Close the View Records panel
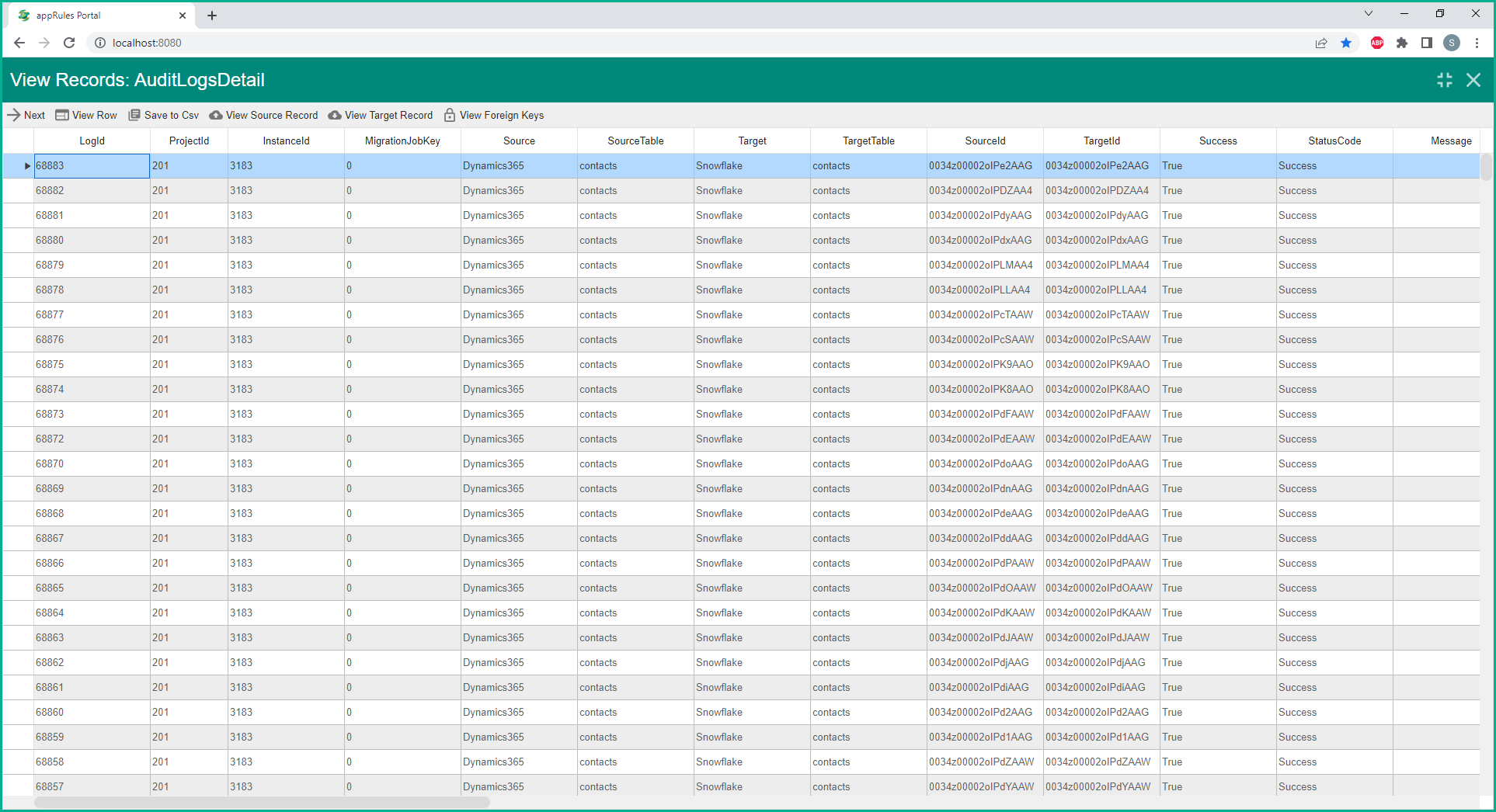This screenshot has height=812, width=1496. coord(1473,80)
